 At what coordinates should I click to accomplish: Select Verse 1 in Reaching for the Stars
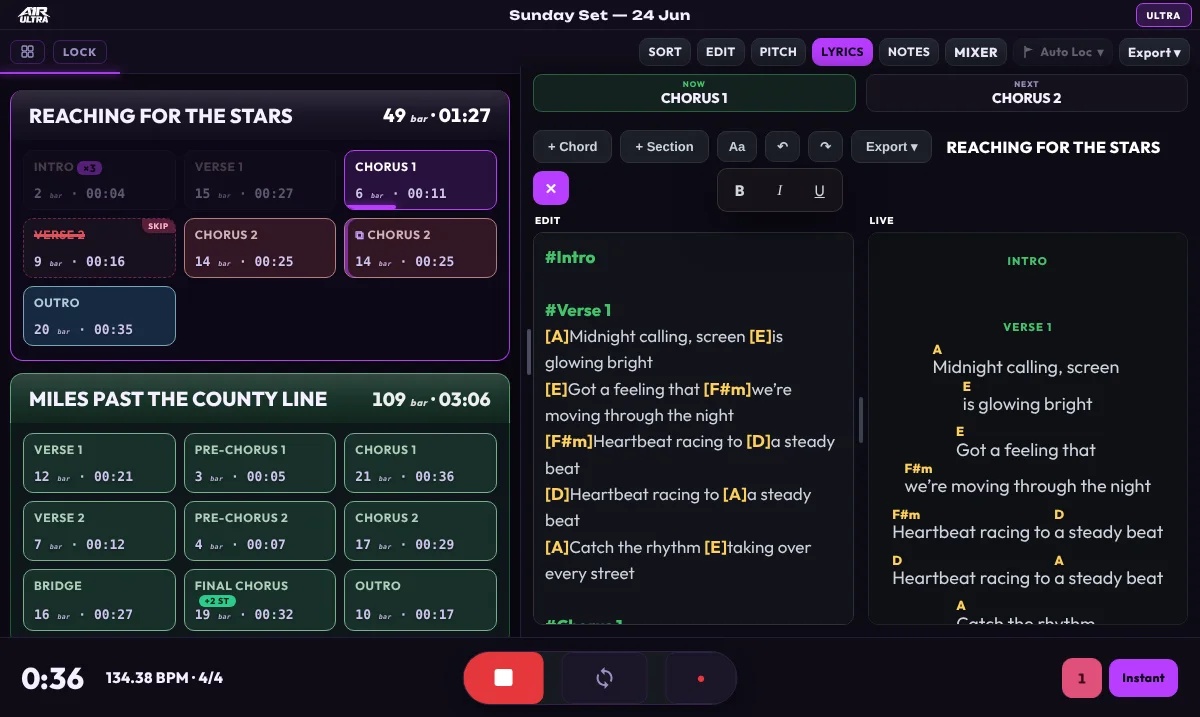click(x=260, y=180)
